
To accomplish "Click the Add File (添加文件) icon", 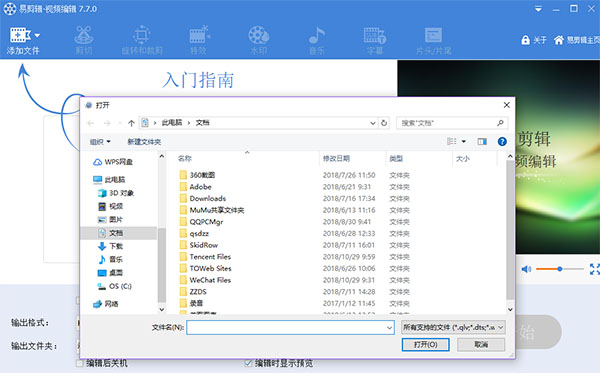I will pyautogui.click(x=20, y=35).
